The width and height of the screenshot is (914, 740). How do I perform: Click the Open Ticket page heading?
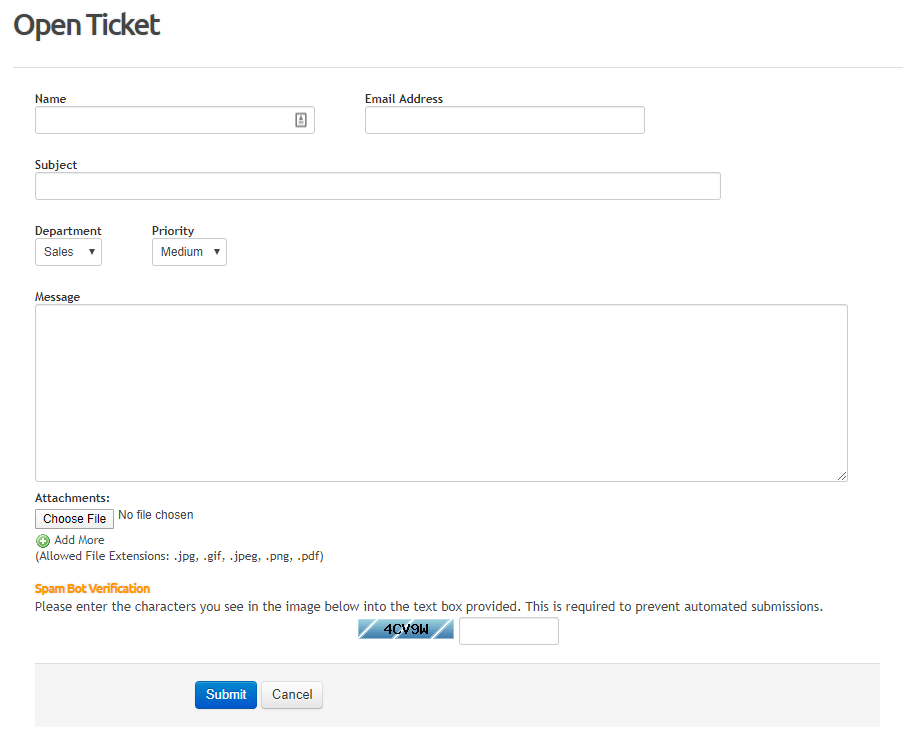point(87,25)
